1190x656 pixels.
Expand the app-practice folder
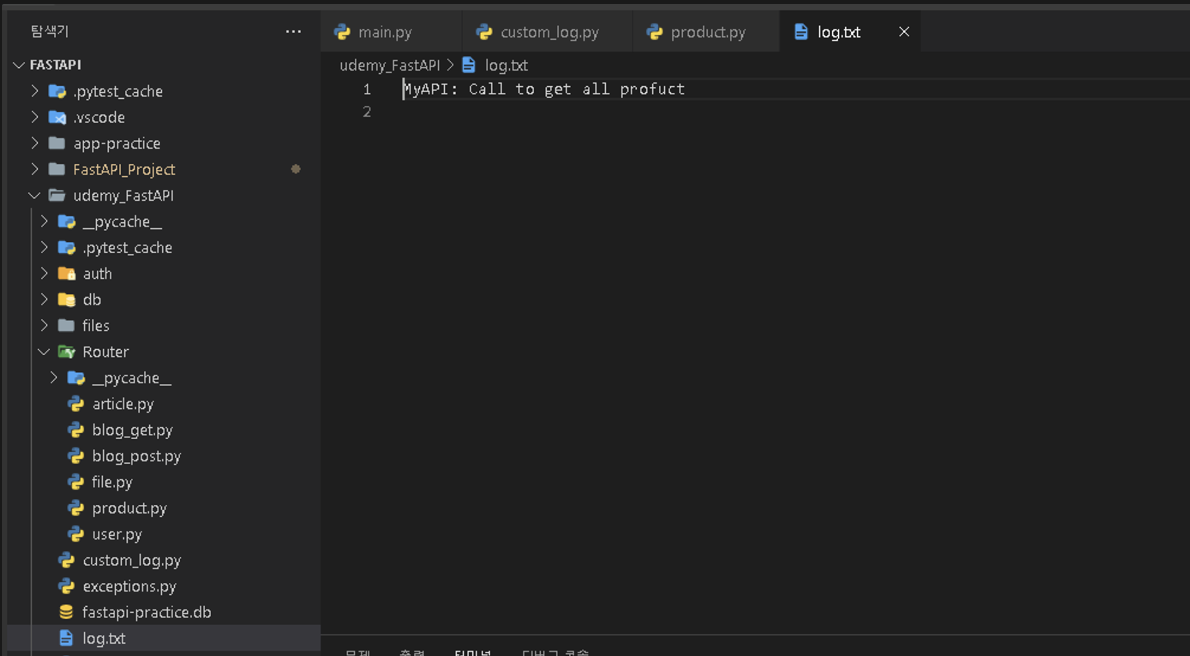click(x=35, y=143)
